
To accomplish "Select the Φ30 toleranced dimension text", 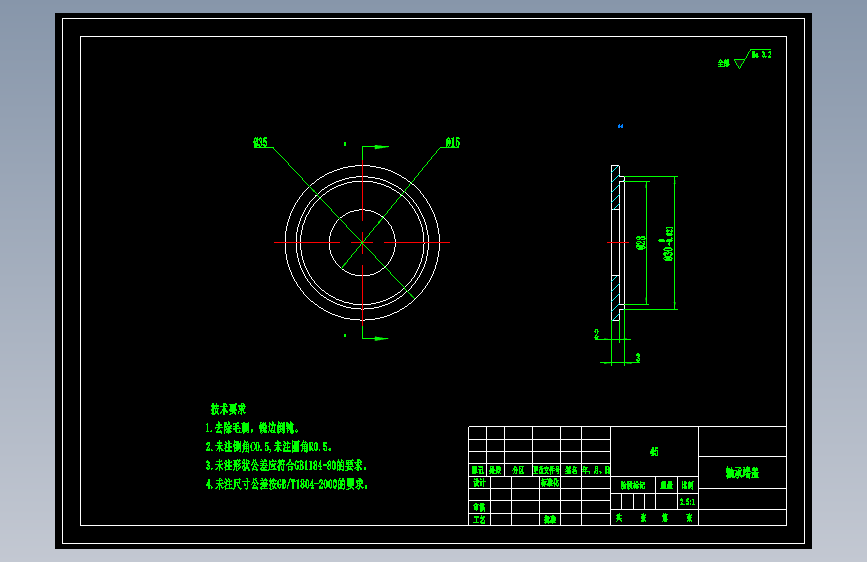I will (x=668, y=243).
